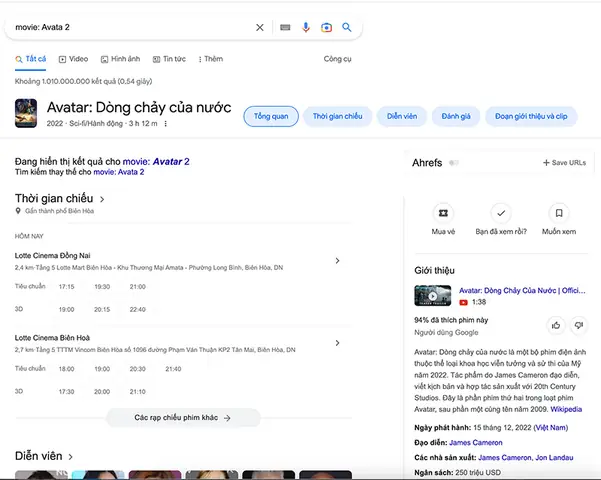This screenshot has width=601, height=480.
Task: Click the Việt Nam release date link
Action: [x=551, y=427]
